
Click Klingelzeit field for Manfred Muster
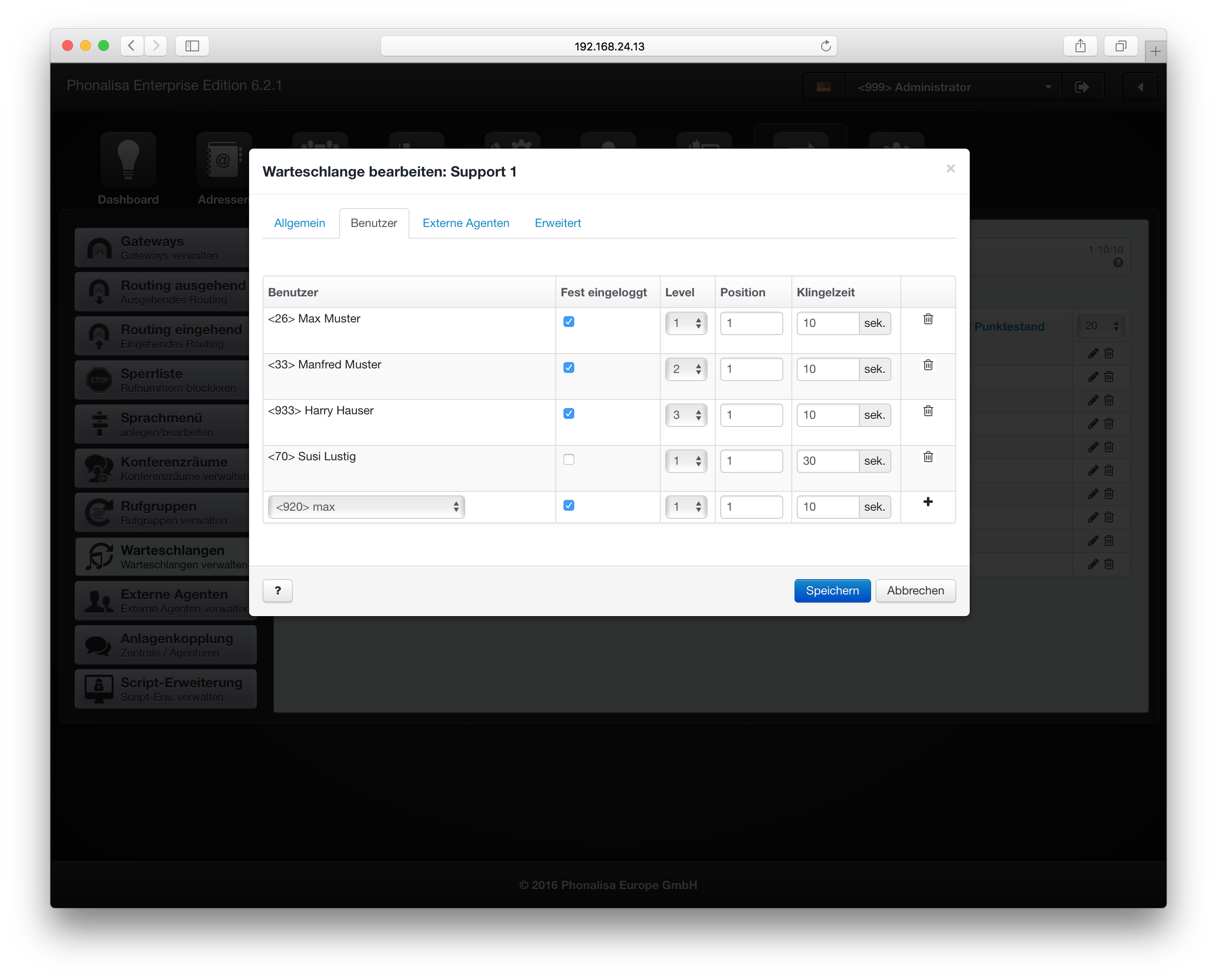tap(827, 369)
